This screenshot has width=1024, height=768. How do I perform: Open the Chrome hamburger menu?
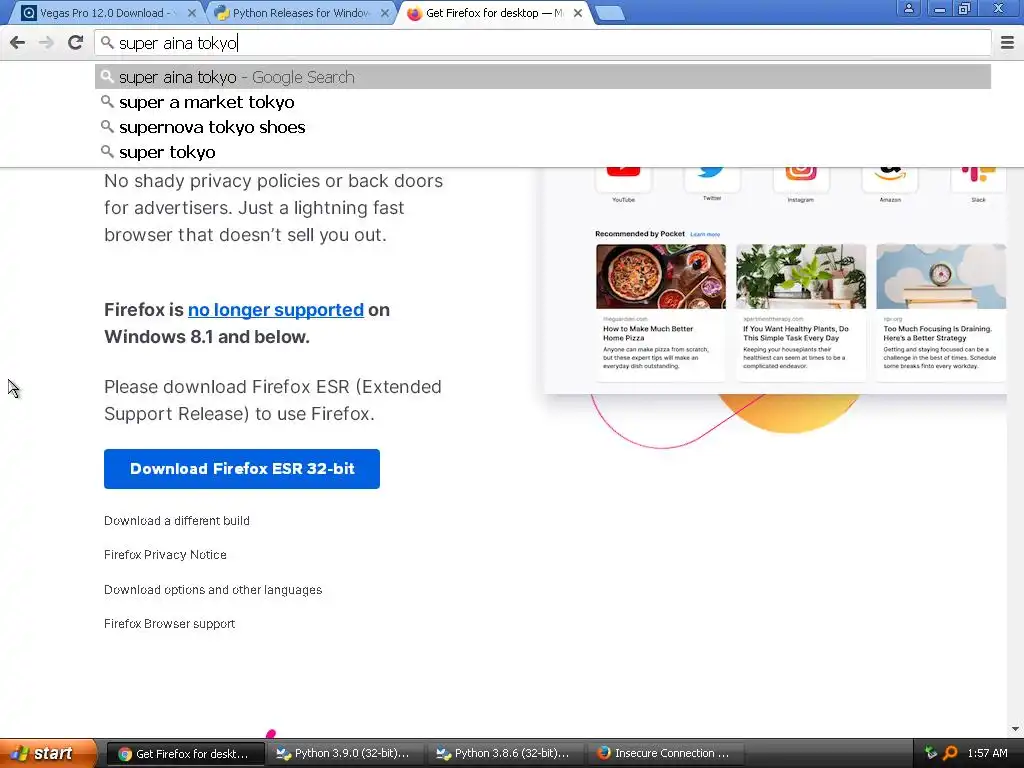[1008, 43]
